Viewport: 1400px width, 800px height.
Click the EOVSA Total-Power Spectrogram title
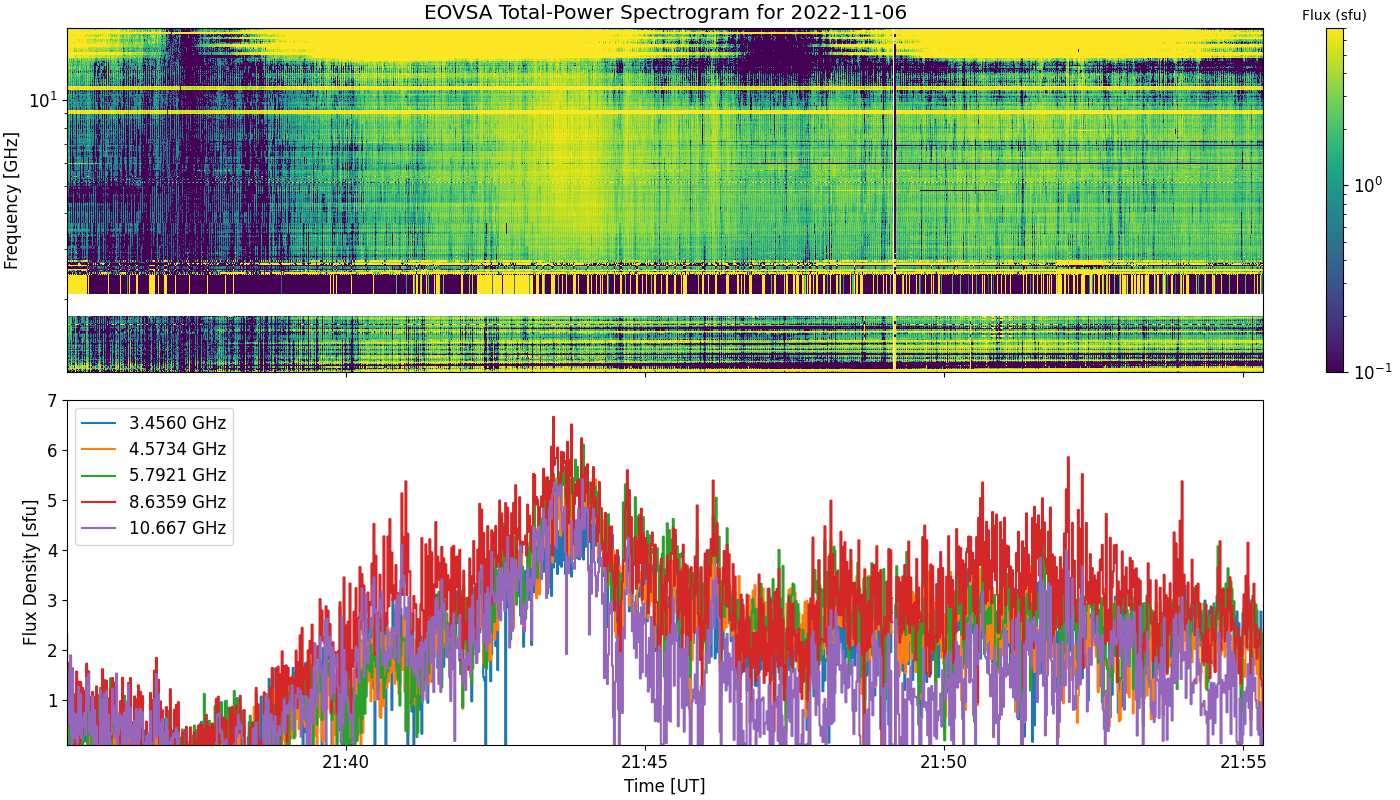pyautogui.click(x=665, y=13)
